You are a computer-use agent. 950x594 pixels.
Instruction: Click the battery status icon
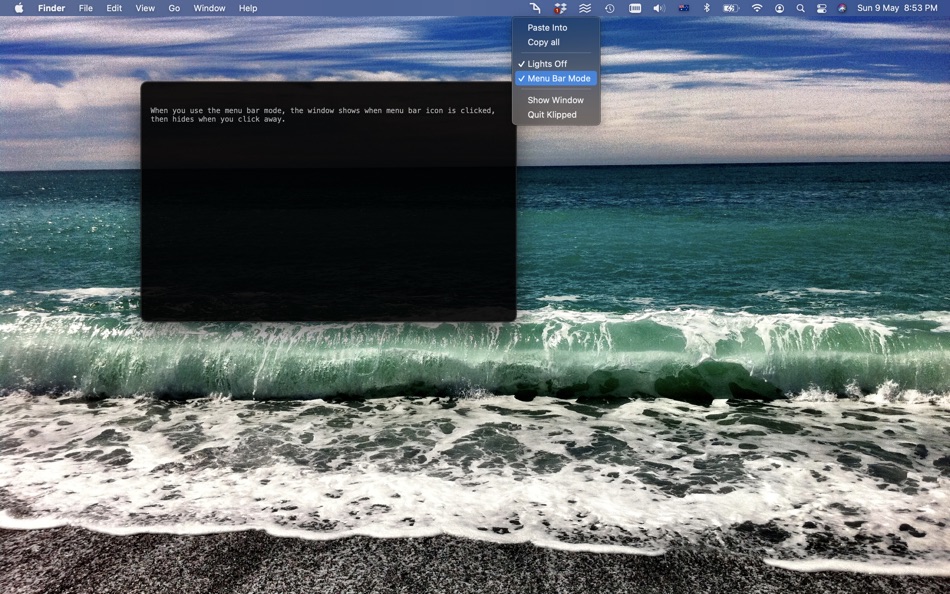pyautogui.click(x=731, y=8)
